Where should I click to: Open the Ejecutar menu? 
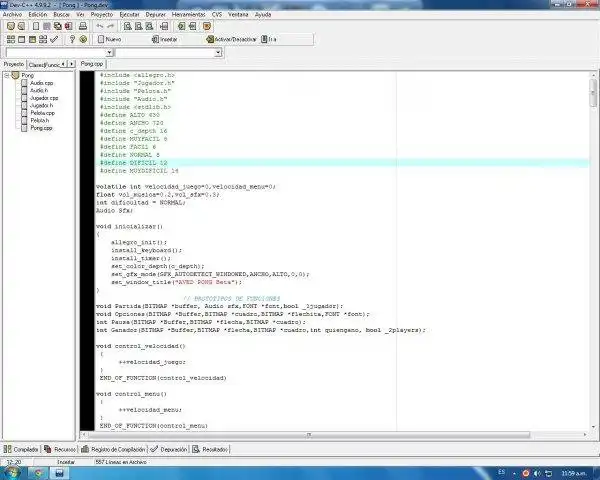(x=129, y=15)
